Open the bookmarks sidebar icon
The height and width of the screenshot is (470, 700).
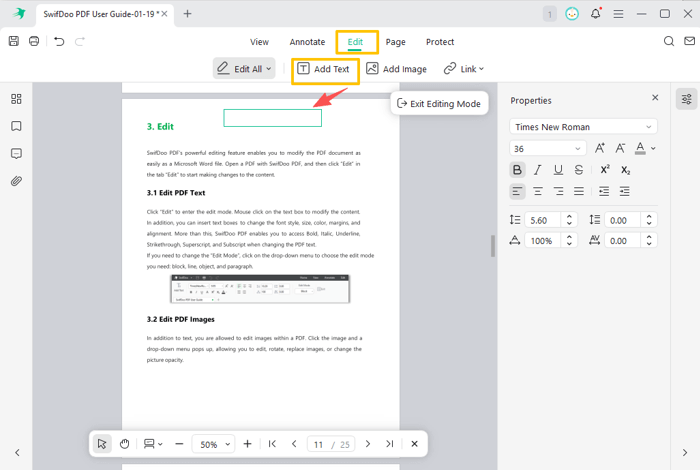tap(16, 126)
